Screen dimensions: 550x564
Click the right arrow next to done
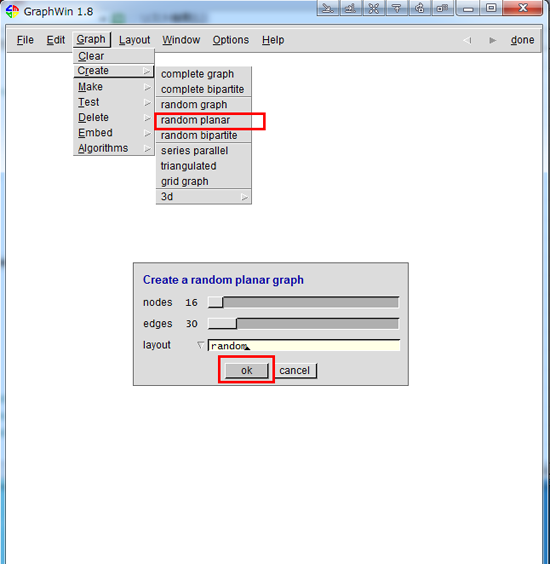[492, 40]
